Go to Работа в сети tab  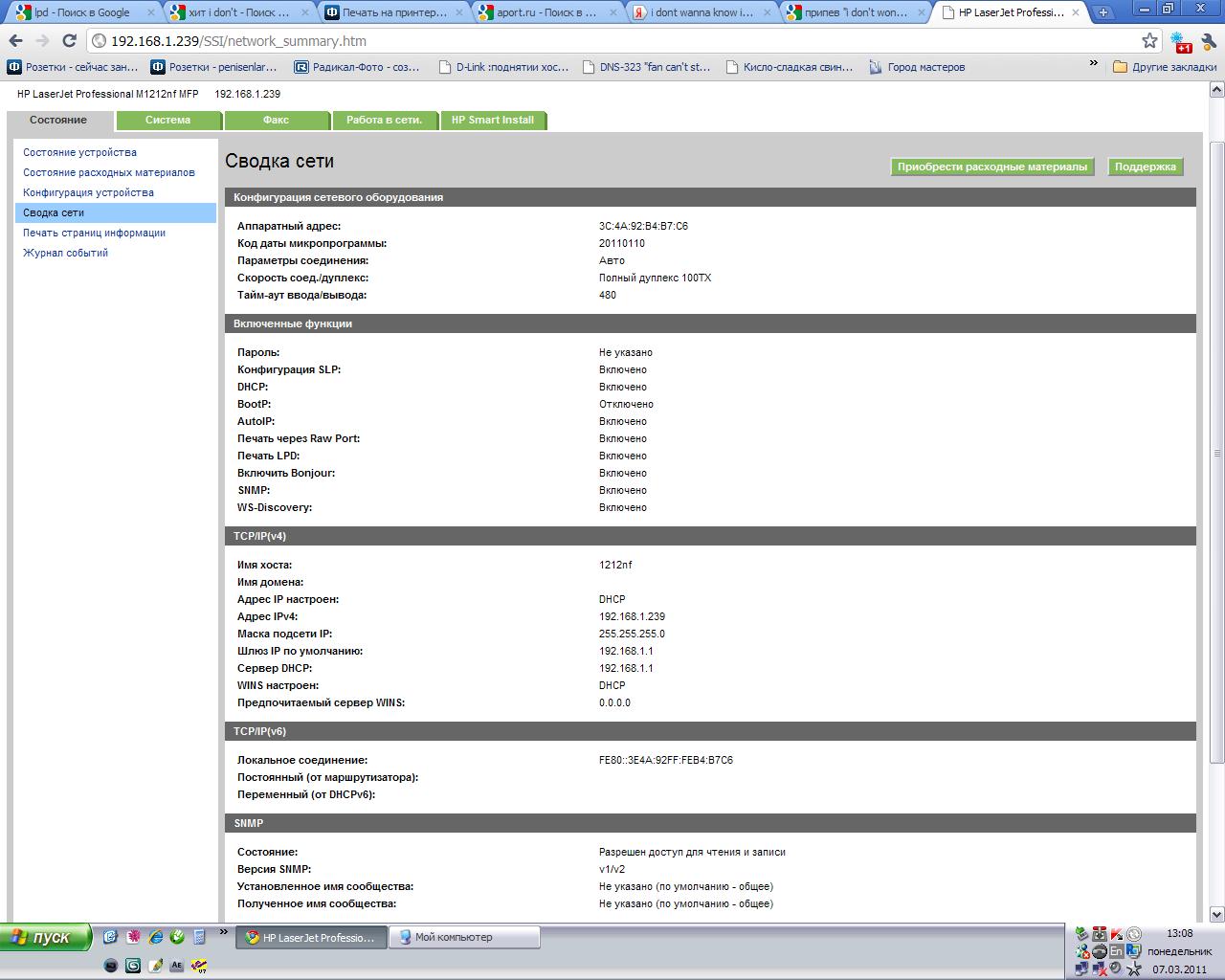tap(384, 120)
